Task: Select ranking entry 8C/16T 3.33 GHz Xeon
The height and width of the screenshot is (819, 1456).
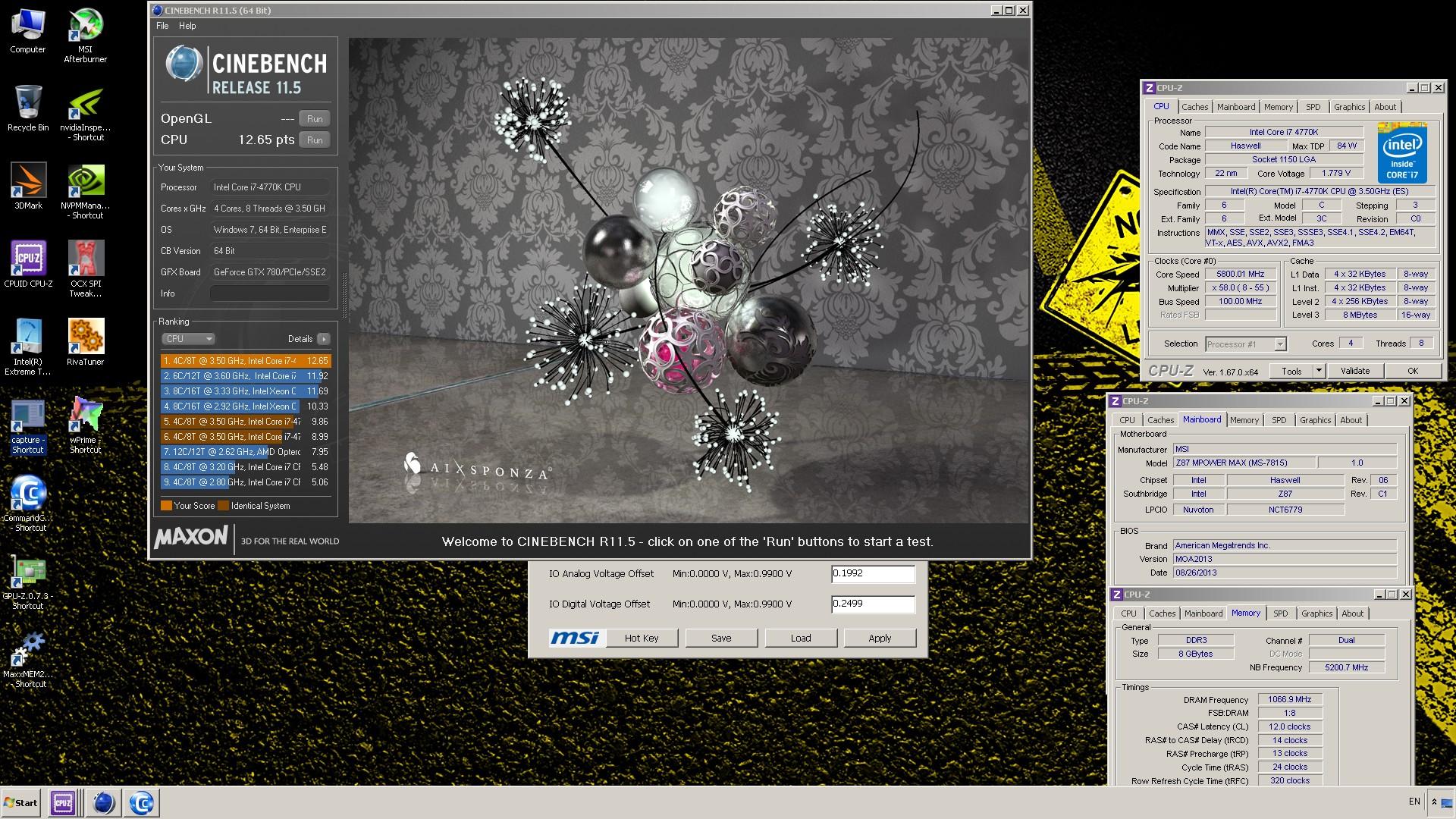Action: pos(246,391)
